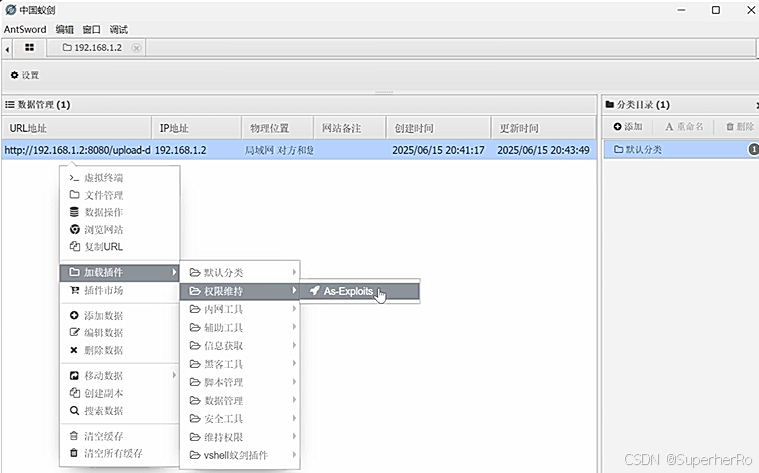759x473 pixels.
Task: Expand the 权限维持 submenu arrow
Action: click(294, 290)
